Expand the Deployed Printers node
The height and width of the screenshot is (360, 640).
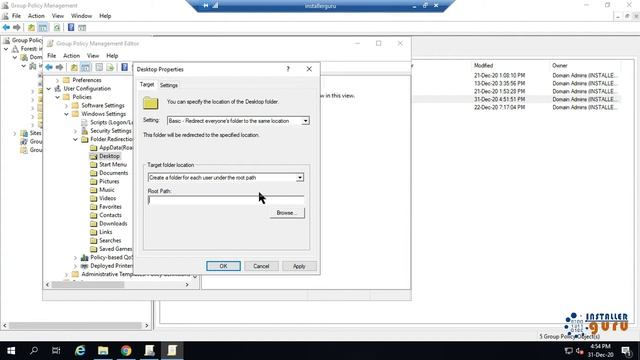pos(76,266)
